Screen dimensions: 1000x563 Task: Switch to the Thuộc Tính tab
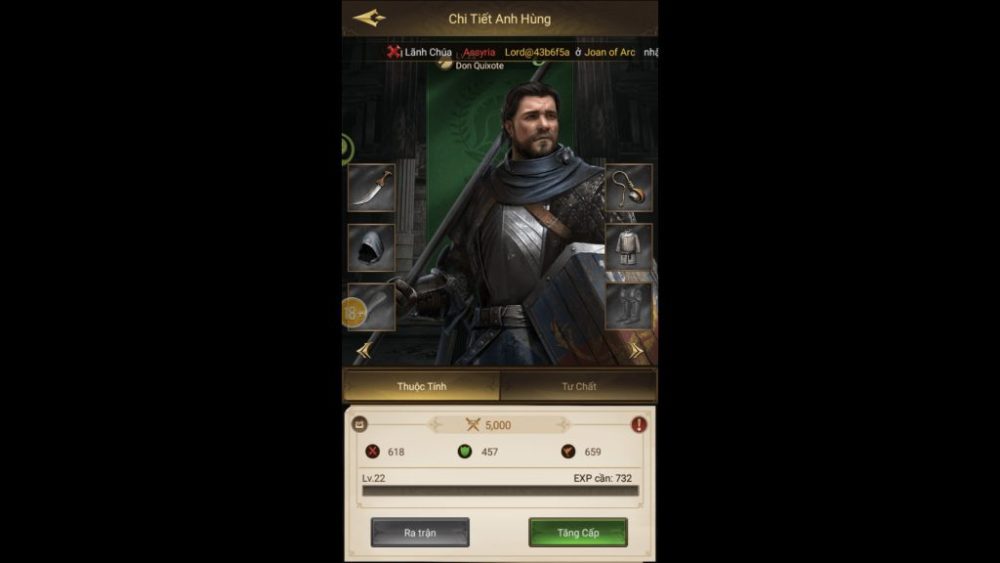(x=422, y=386)
